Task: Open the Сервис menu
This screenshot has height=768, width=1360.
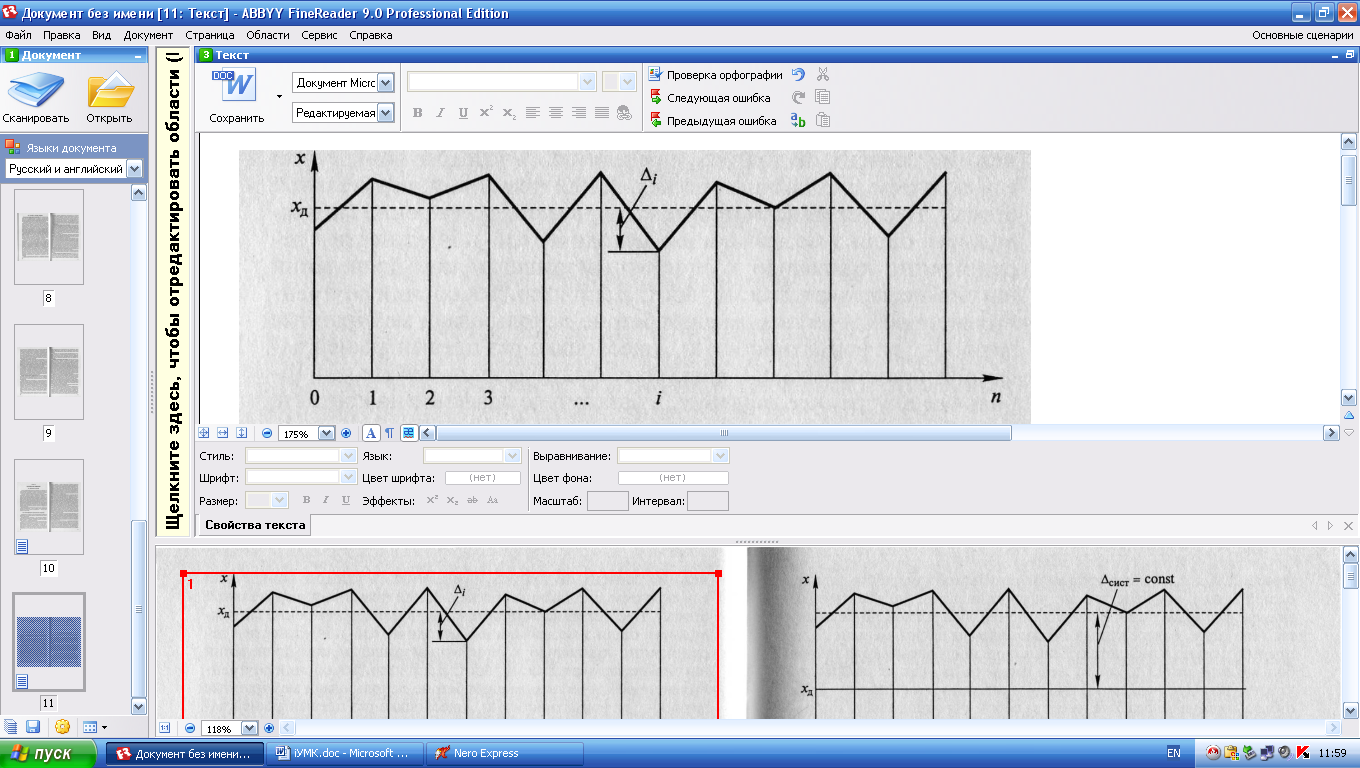Action: pos(319,35)
